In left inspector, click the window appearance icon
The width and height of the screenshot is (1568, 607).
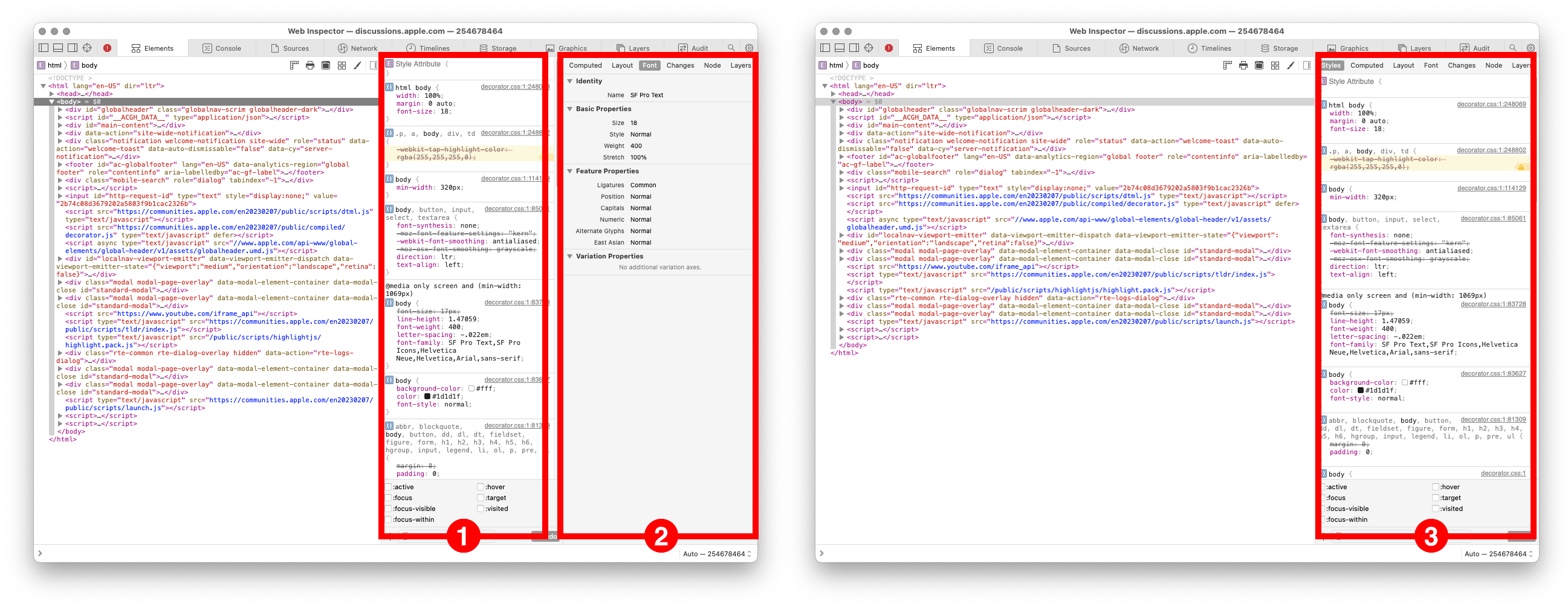(x=326, y=65)
